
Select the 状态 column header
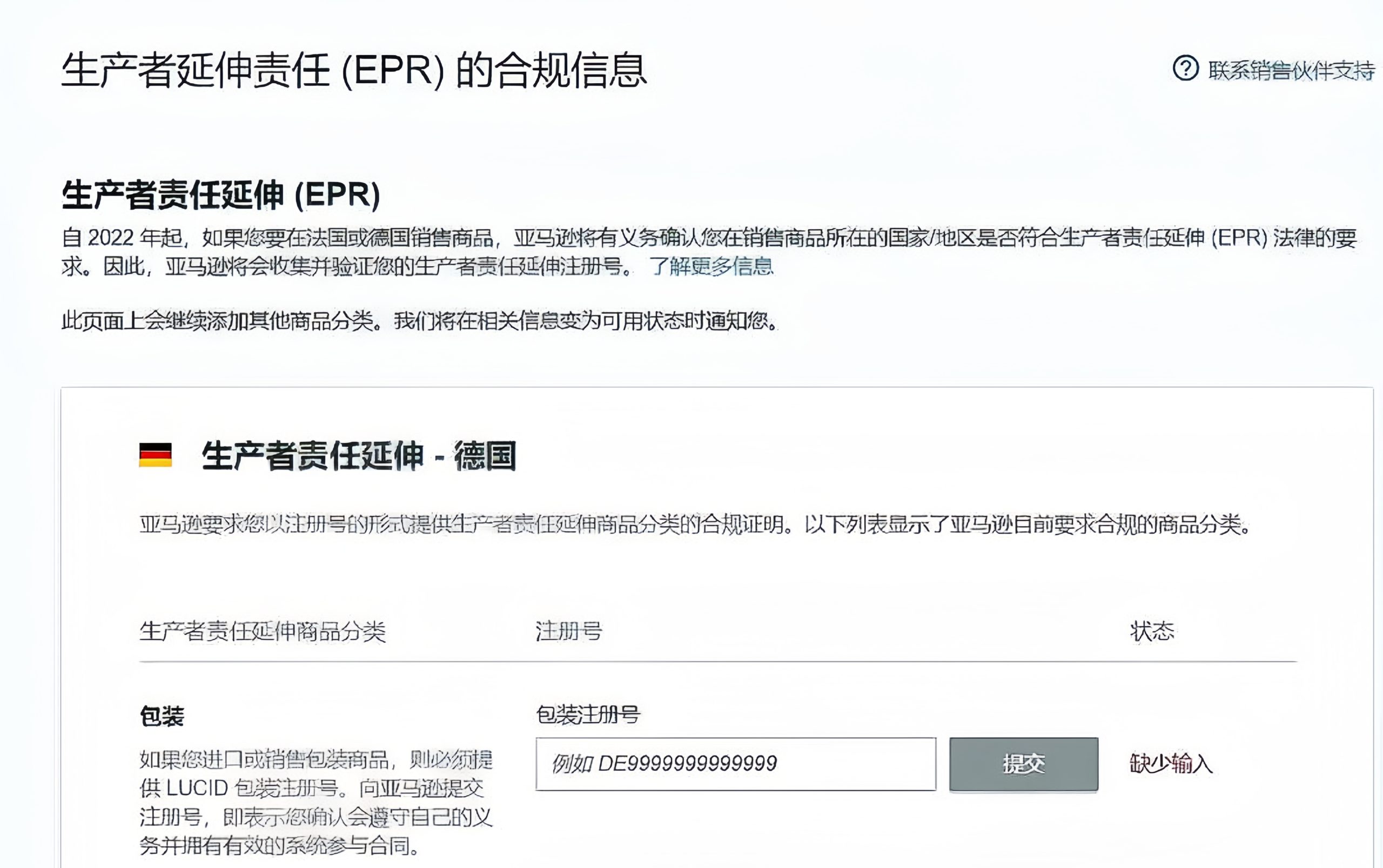(x=1152, y=631)
